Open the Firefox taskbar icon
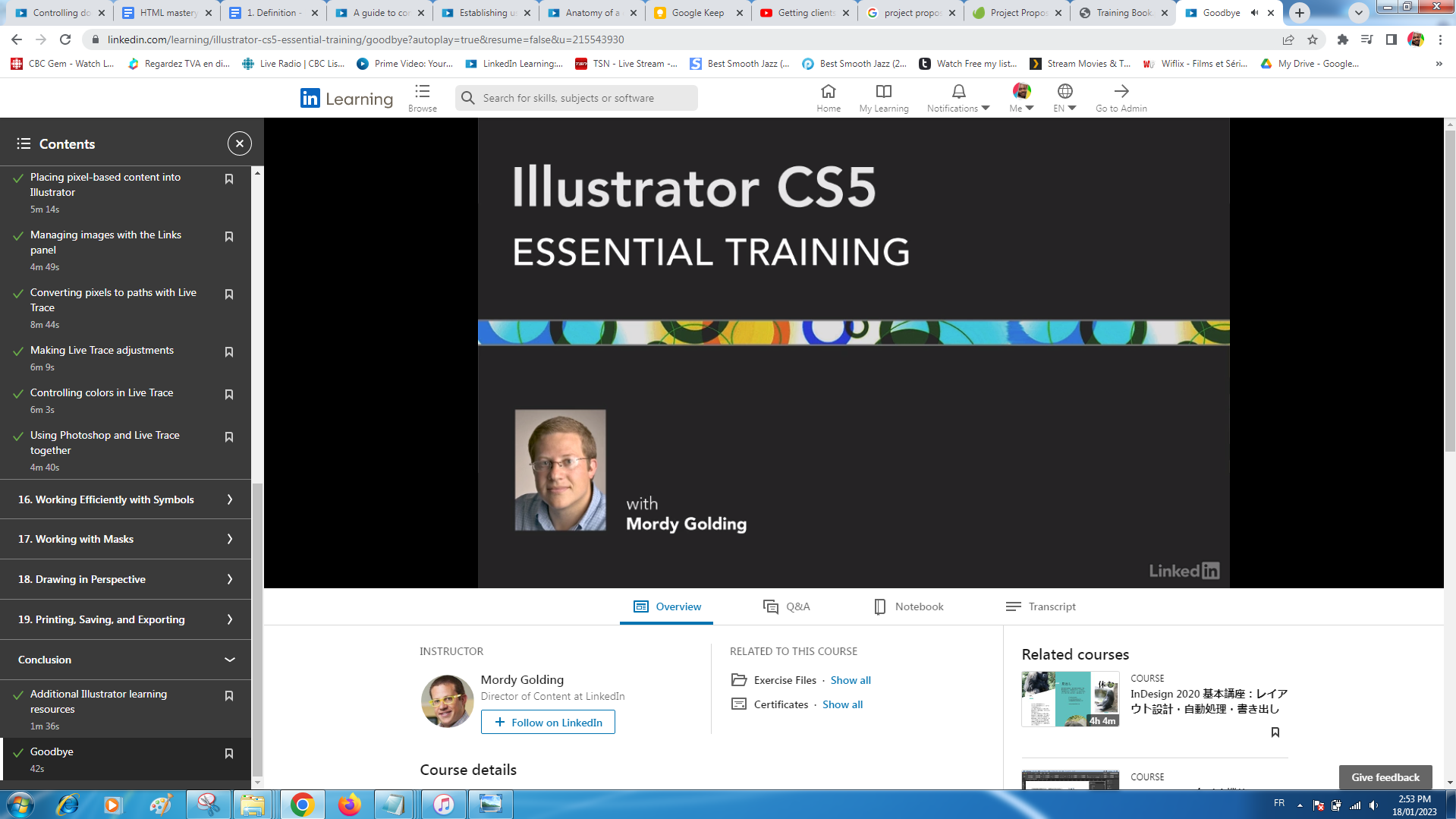Viewport: 1456px width, 819px height. 349,804
